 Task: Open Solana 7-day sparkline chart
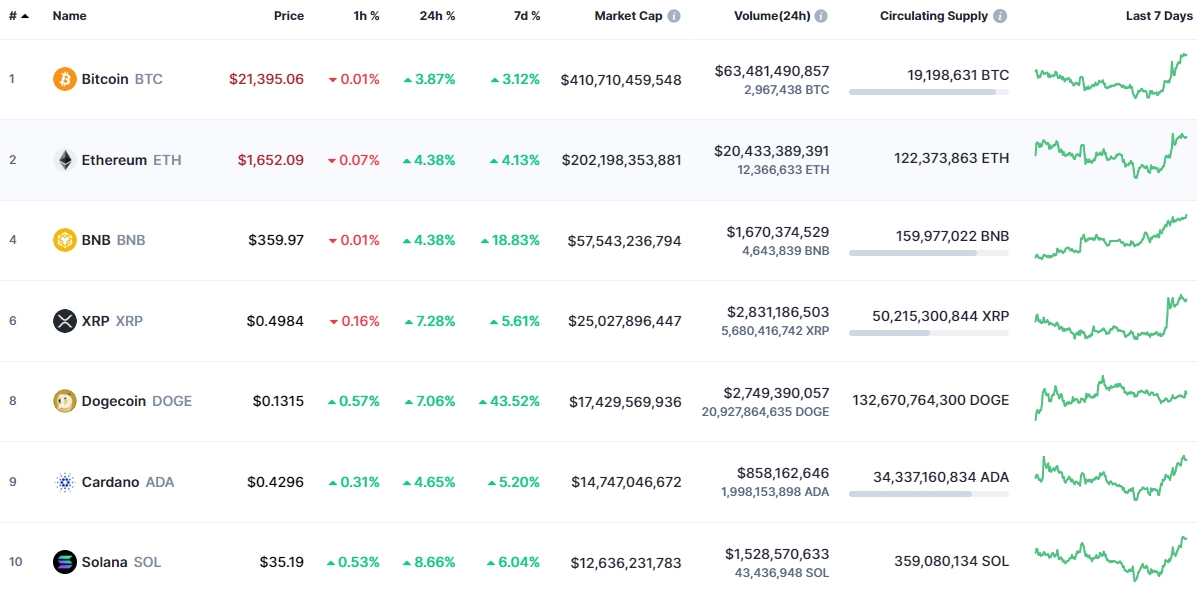click(1112, 559)
